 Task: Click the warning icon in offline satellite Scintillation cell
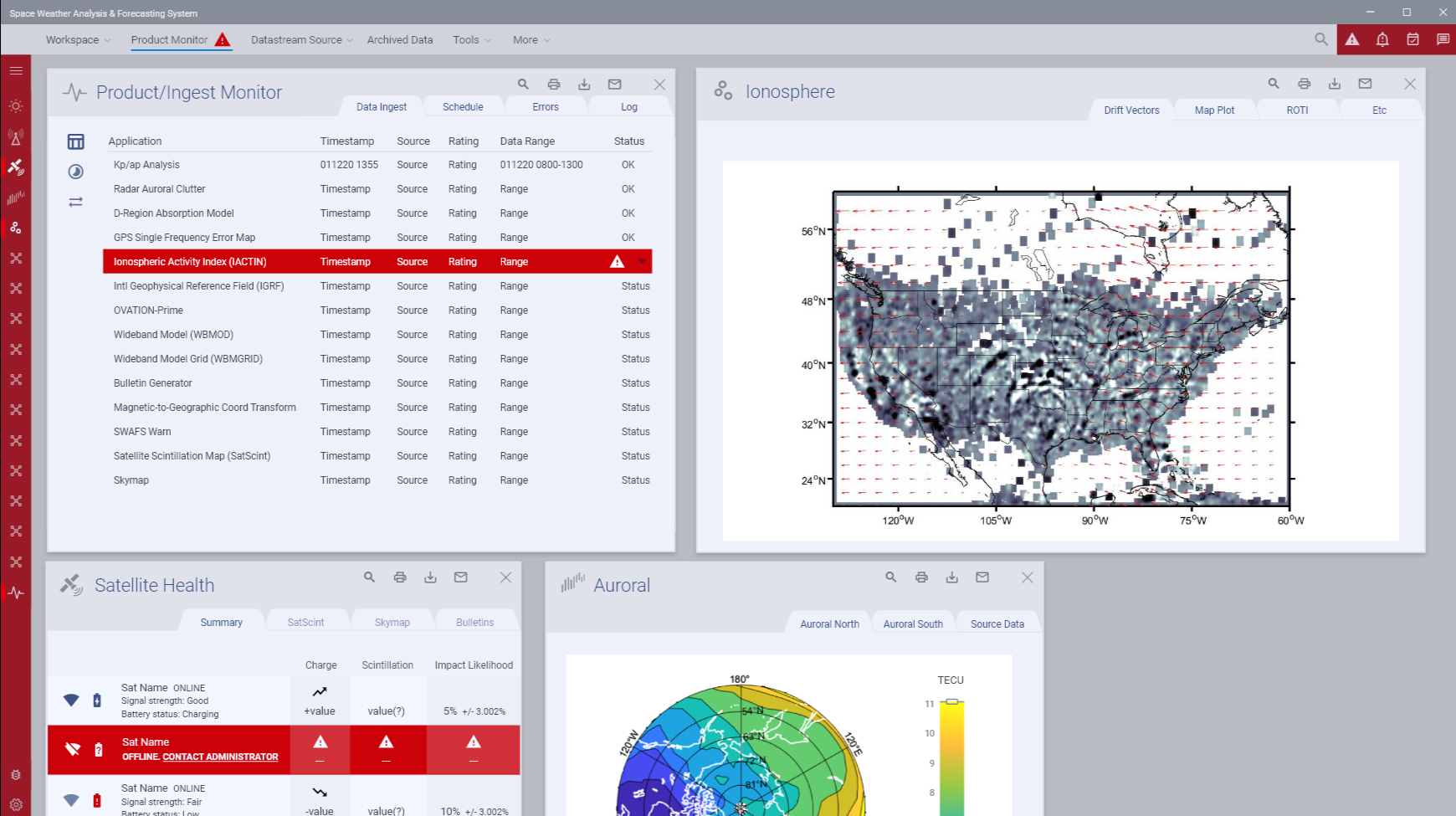click(x=386, y=742)
